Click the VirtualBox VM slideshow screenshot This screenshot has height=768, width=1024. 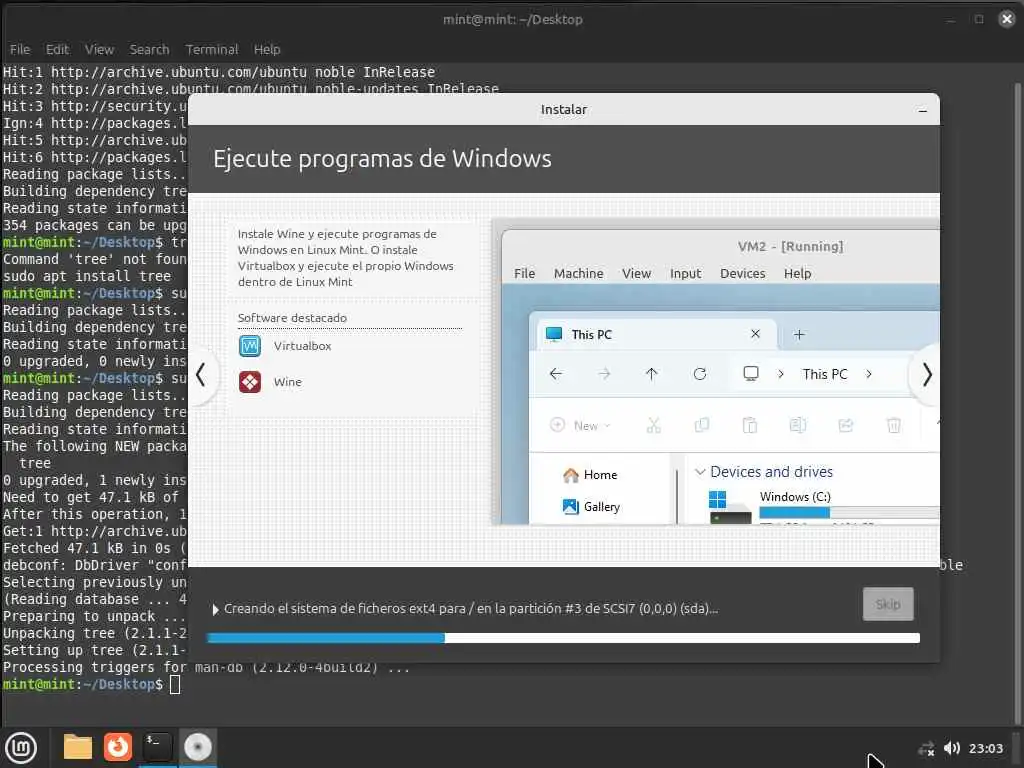(716, 372)
